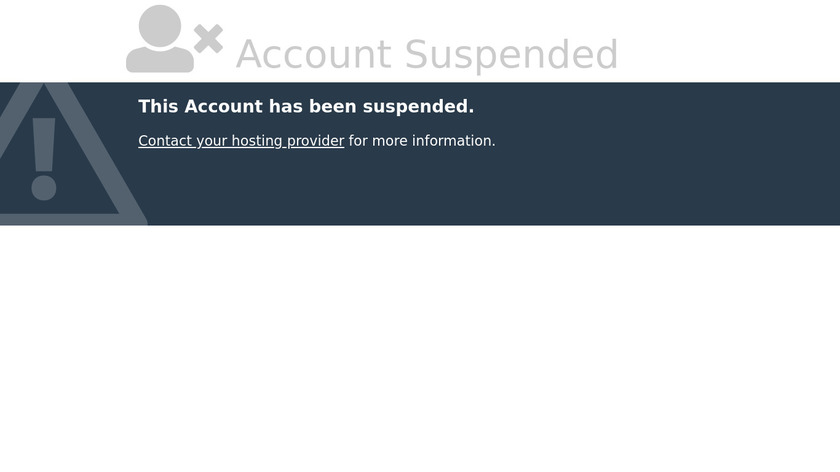Click the bold "This Account has been suspended." message
The height and width of the screenshot is (472, 840).
point(306,107)
